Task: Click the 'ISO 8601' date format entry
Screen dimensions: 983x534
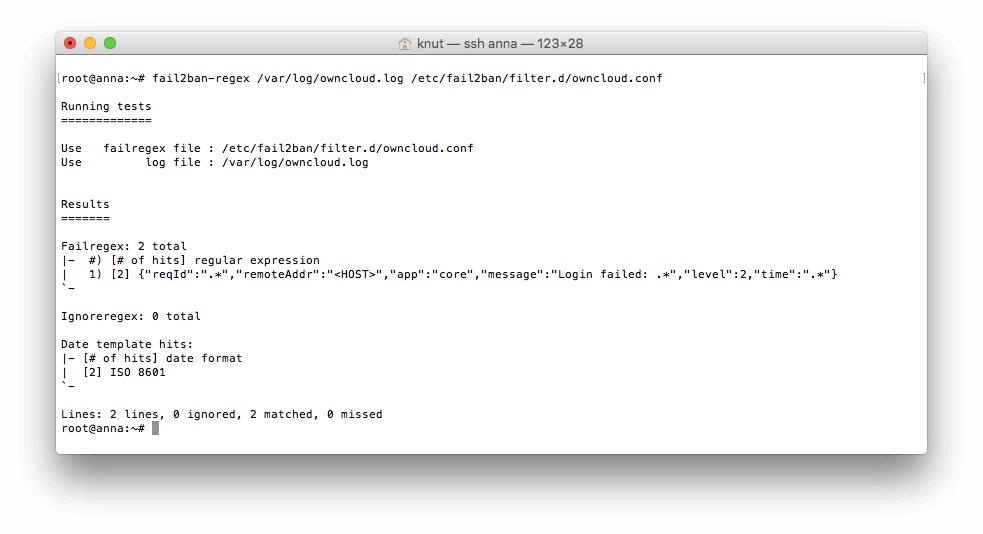Action: click(138, 372)
